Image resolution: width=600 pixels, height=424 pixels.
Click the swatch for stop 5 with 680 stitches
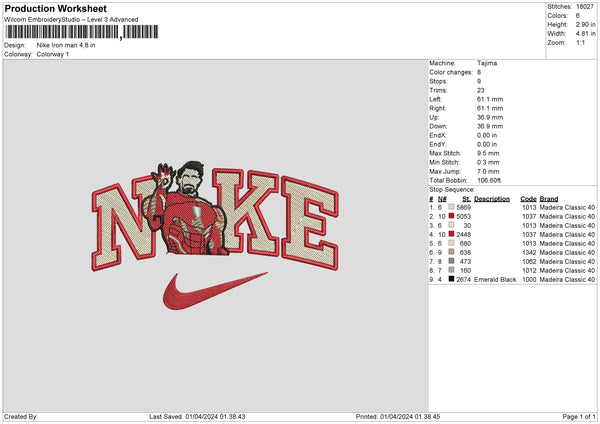click(x=452, y=243)
